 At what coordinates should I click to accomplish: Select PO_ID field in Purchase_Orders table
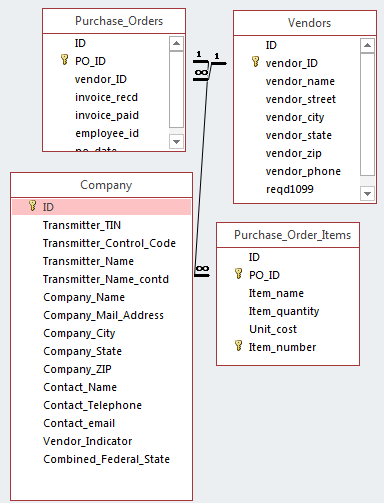(x=90, y=61)
